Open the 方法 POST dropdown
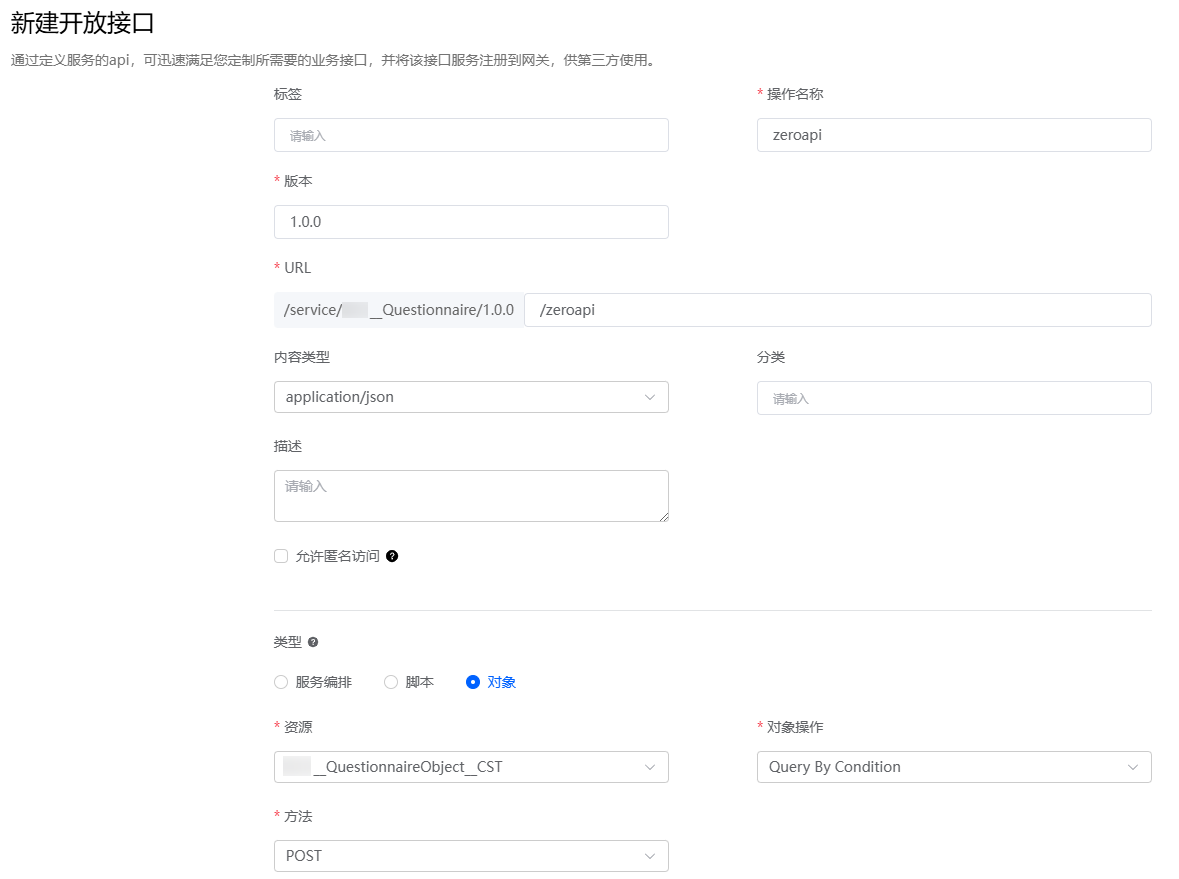The image size is (1179, 879). pos(471,856)
